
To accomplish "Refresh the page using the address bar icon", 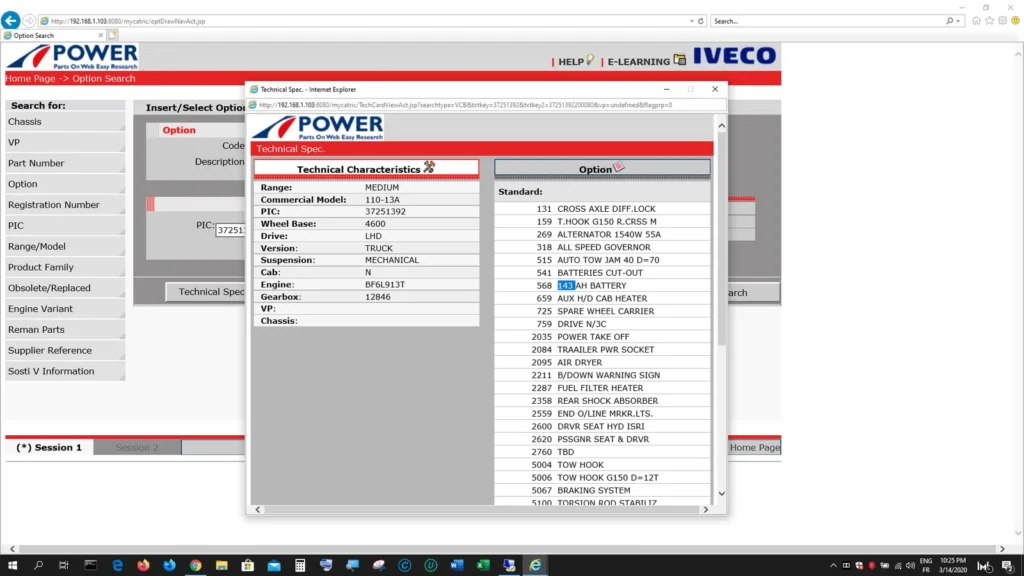I will [x=700, y=20].
